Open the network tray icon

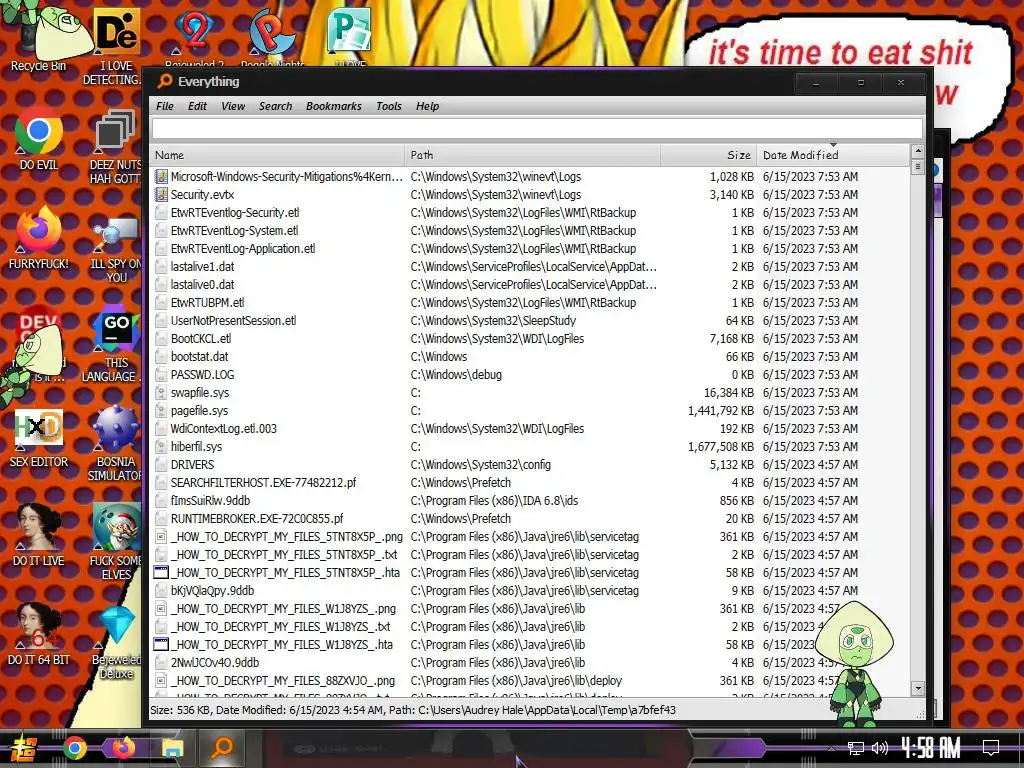(856, 748)
